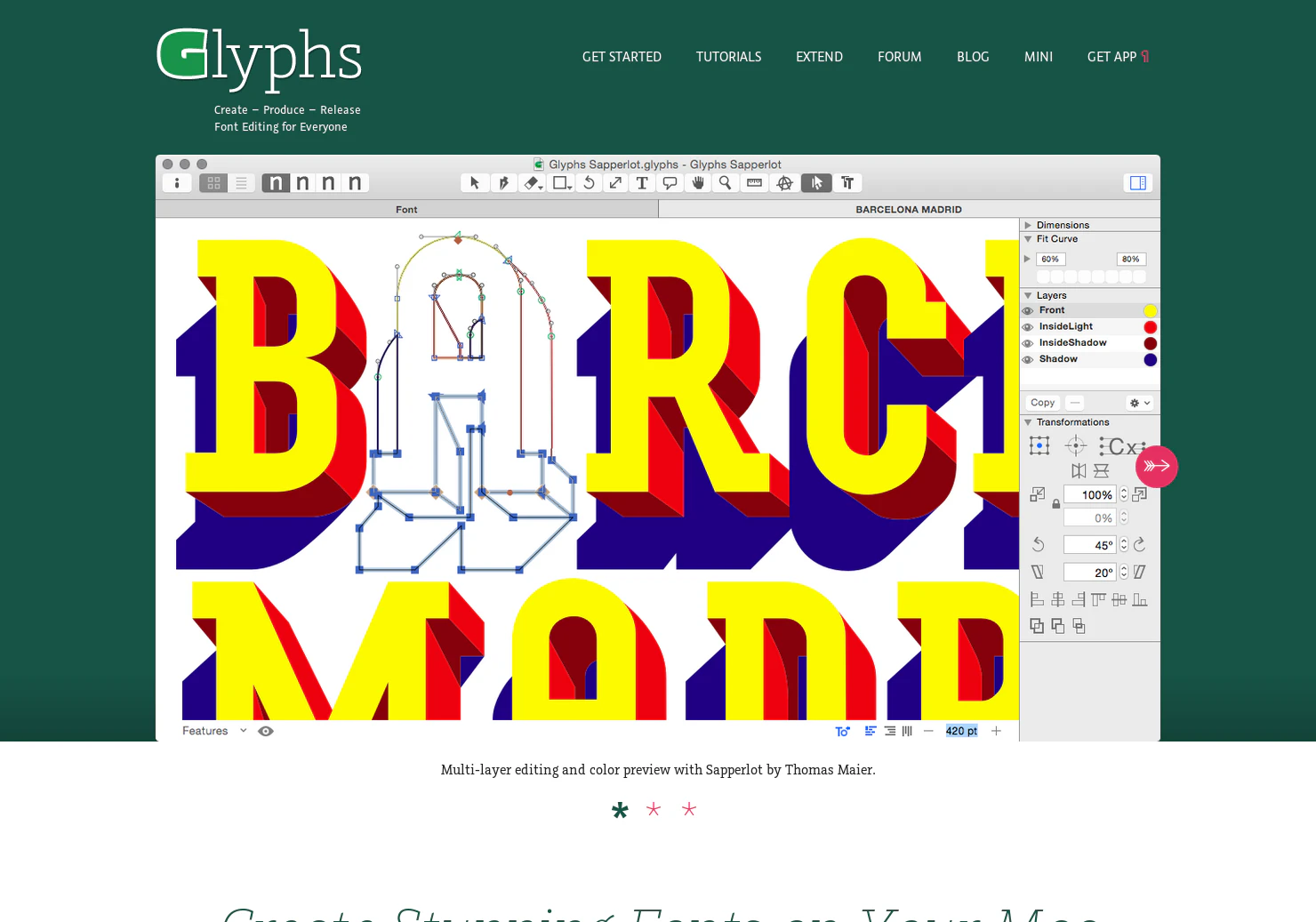Hide the Front layer
This screenshot has height=922, width=1316.
click(1028, 309)
